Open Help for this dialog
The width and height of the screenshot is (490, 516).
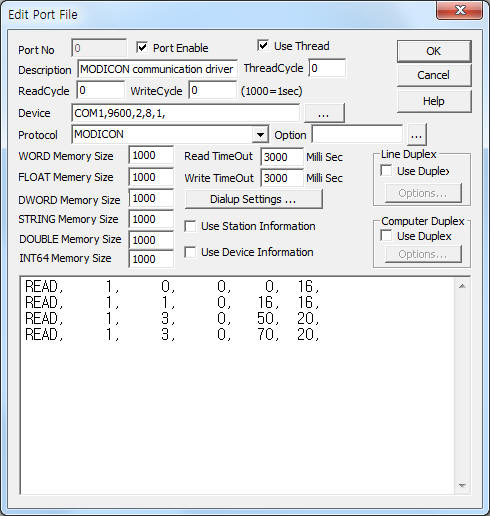(x=434, y=101)
